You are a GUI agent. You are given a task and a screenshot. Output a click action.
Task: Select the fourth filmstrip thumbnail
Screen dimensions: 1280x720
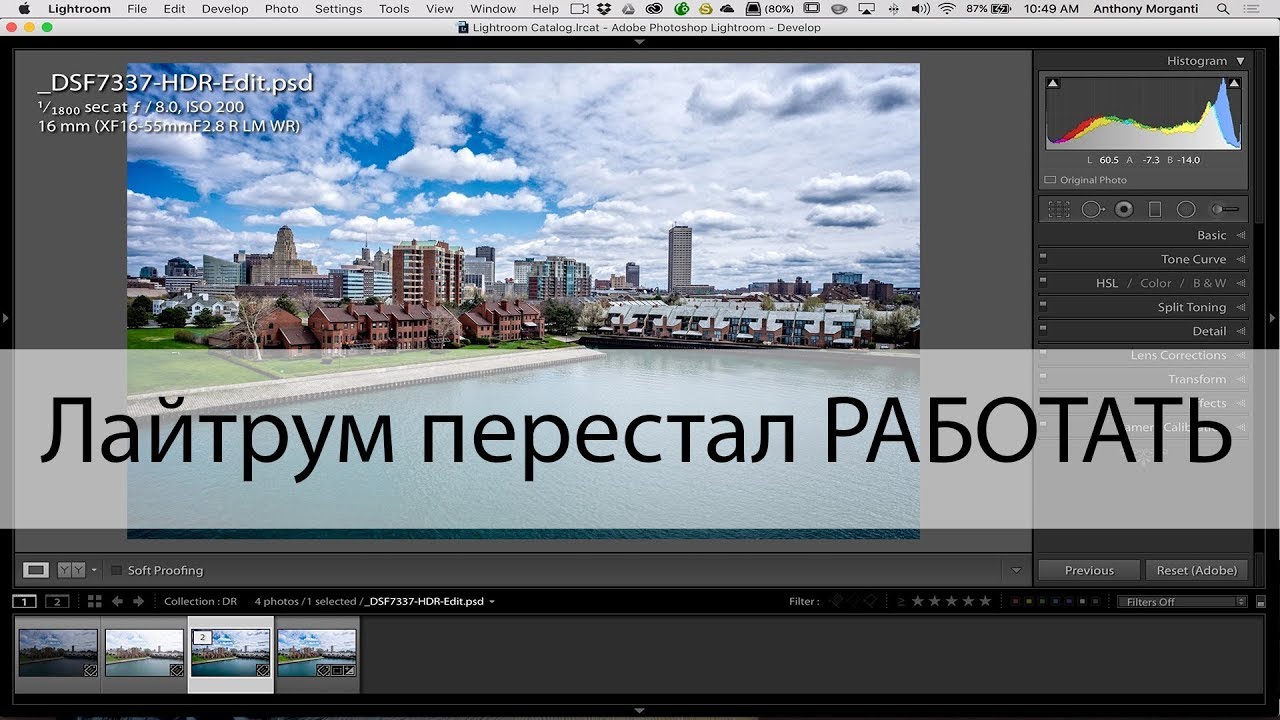point(316,653)
